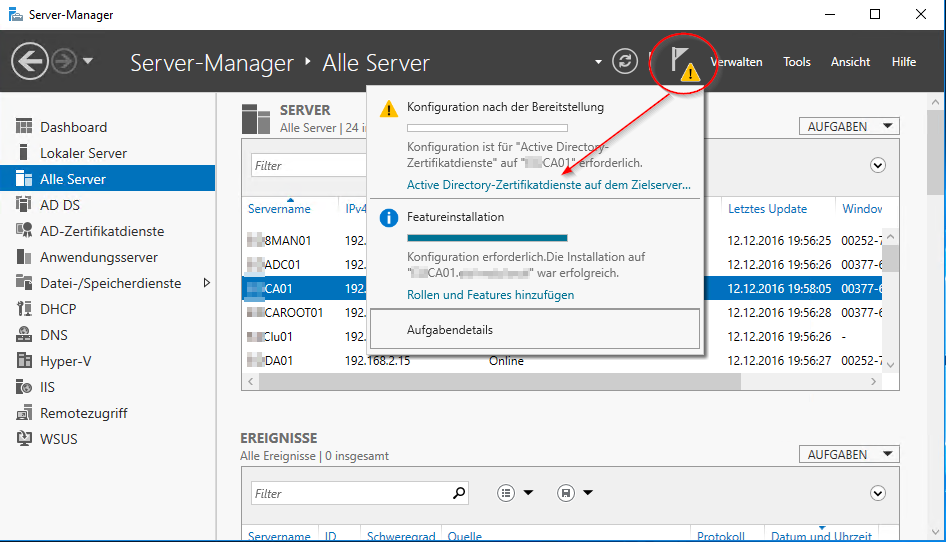946x542 pixels.
Task: Open Active Directory-Zertifikatdienste auf dem Zielserver link
Action: (x=548, y=185)
